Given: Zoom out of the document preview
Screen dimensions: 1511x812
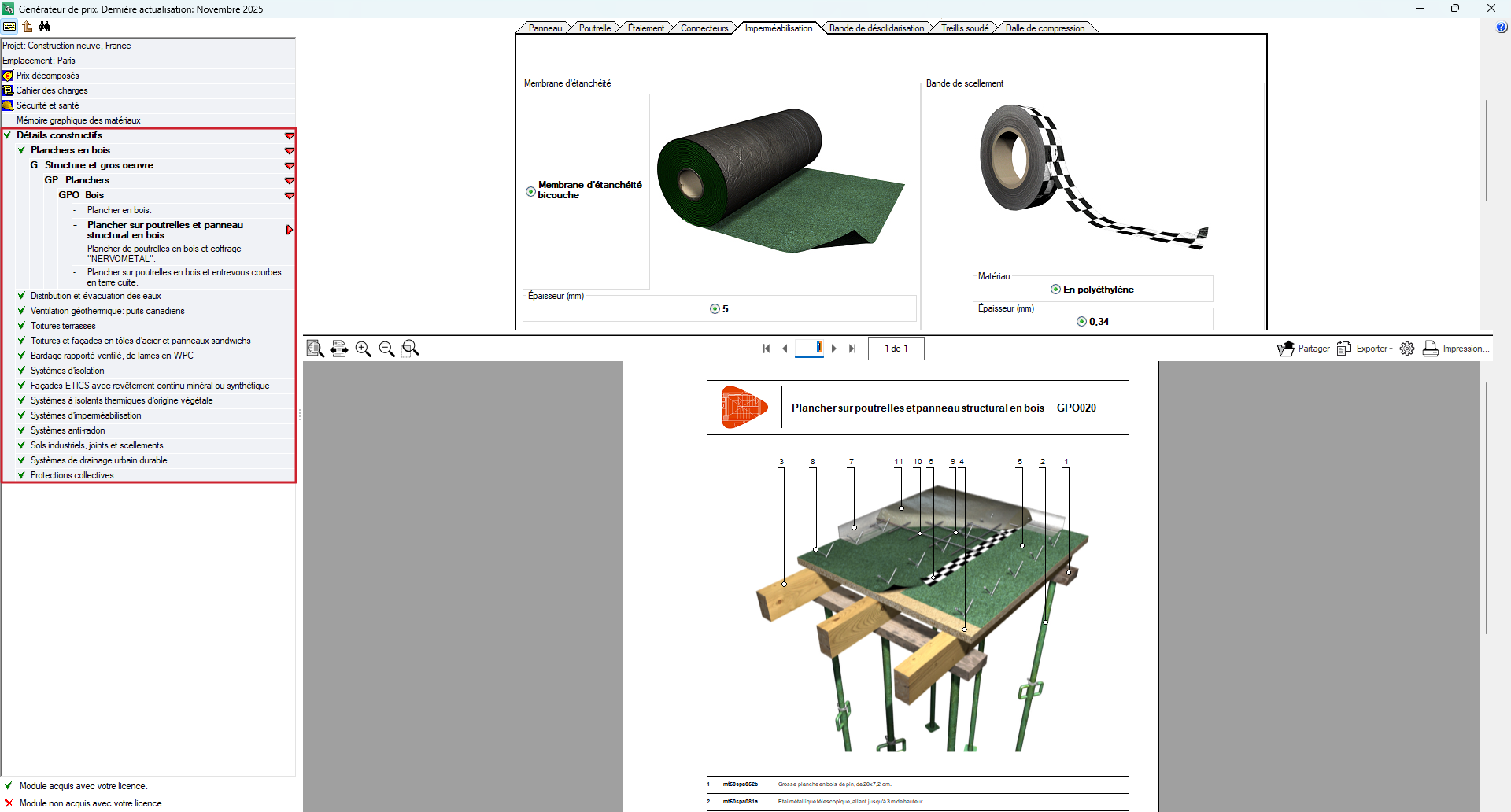Looking at the screenshot, I should 386,349.
